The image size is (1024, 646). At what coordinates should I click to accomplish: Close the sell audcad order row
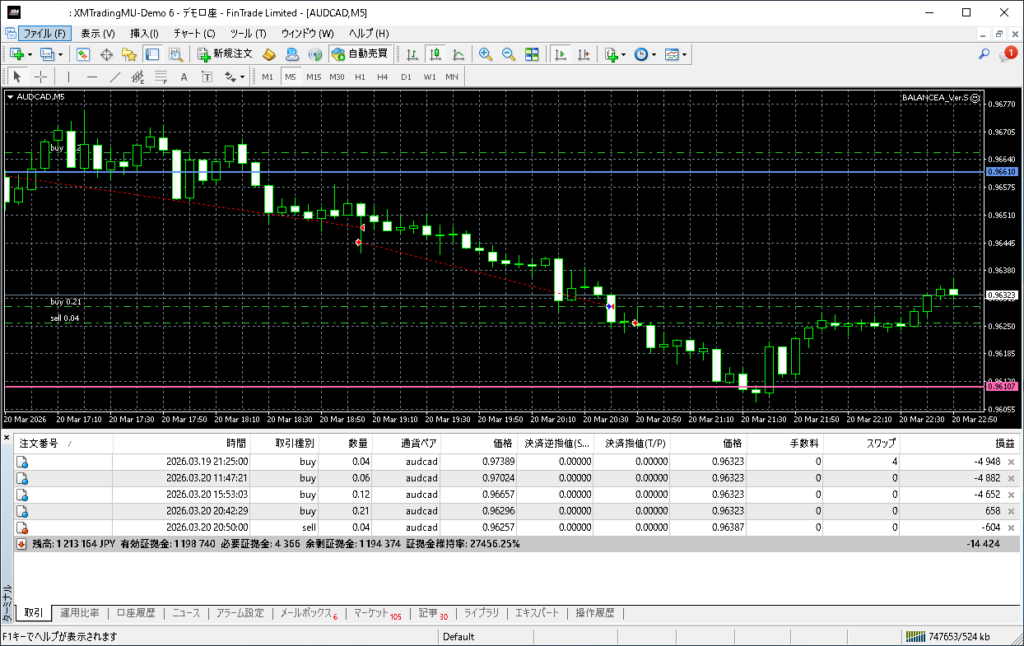[1010, 527]
